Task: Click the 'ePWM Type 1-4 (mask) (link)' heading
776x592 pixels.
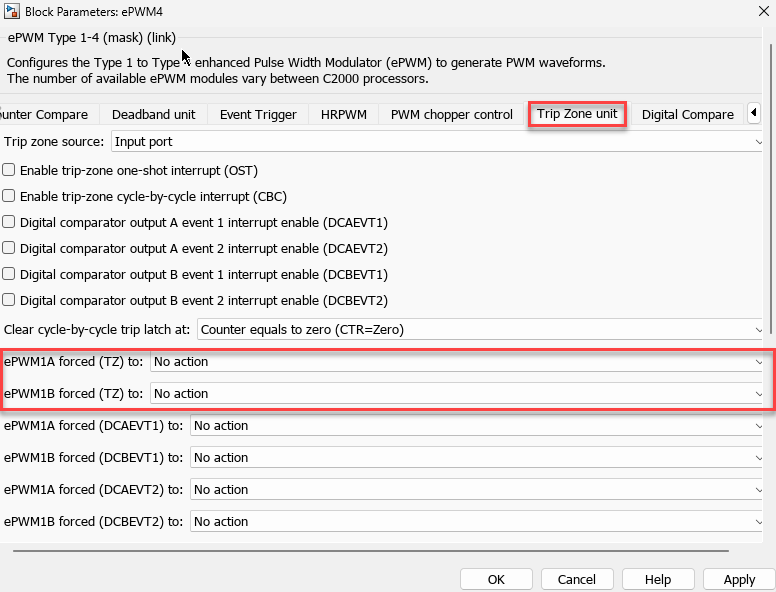Action: [92, 38]
